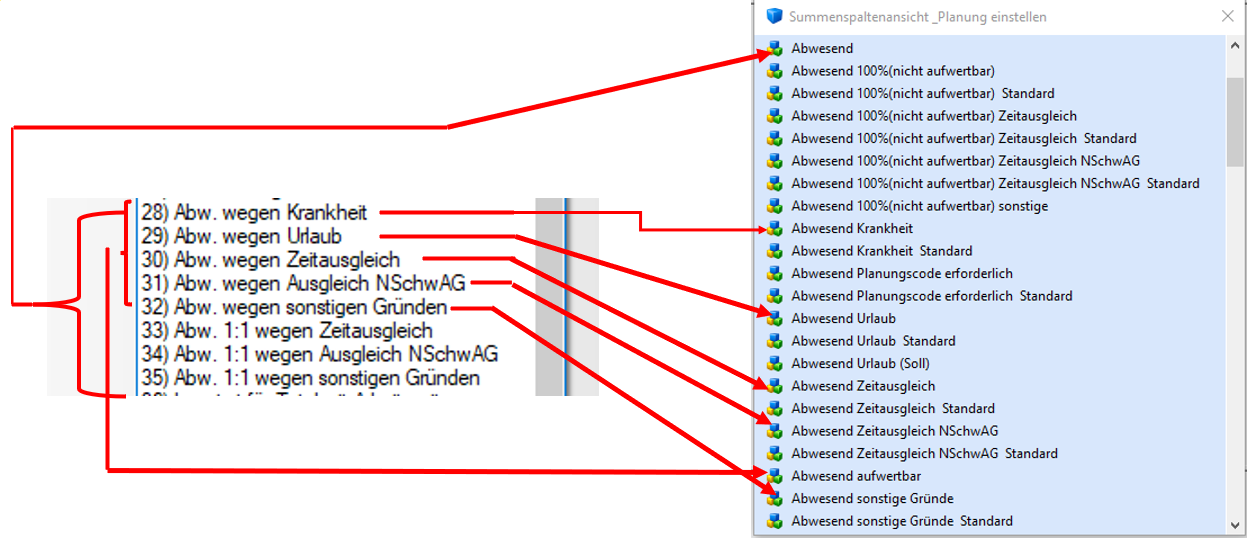
Task: Select the 'Abwesend Zeitausgleich Standard' list entry
Action: pos(892,409)
